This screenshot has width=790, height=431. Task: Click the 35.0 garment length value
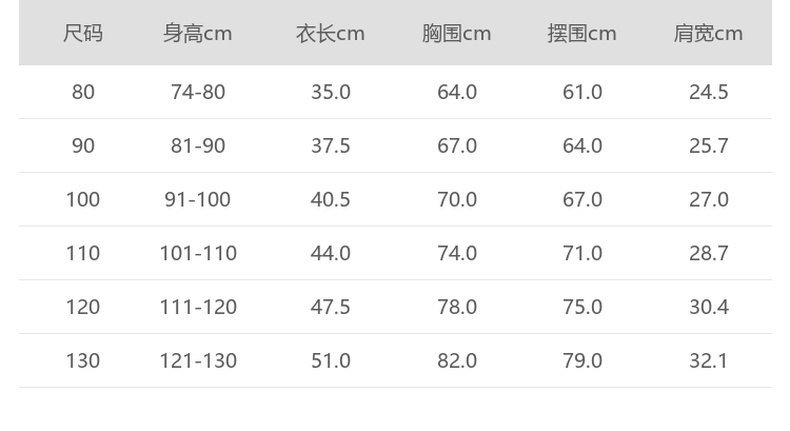pos(330,92)
